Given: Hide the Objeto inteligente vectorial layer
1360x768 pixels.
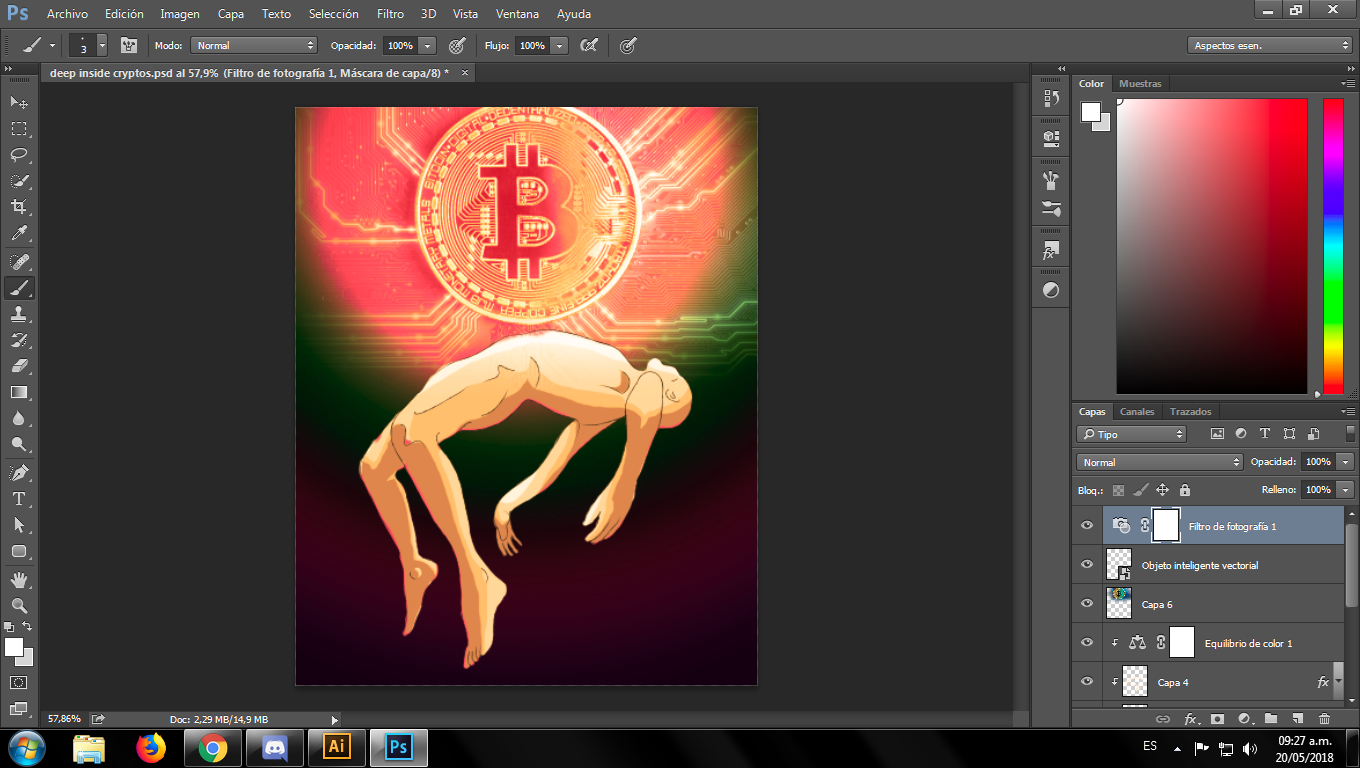Looking at the screenshot, I should pyautogui.click(x=1087, y=564).
